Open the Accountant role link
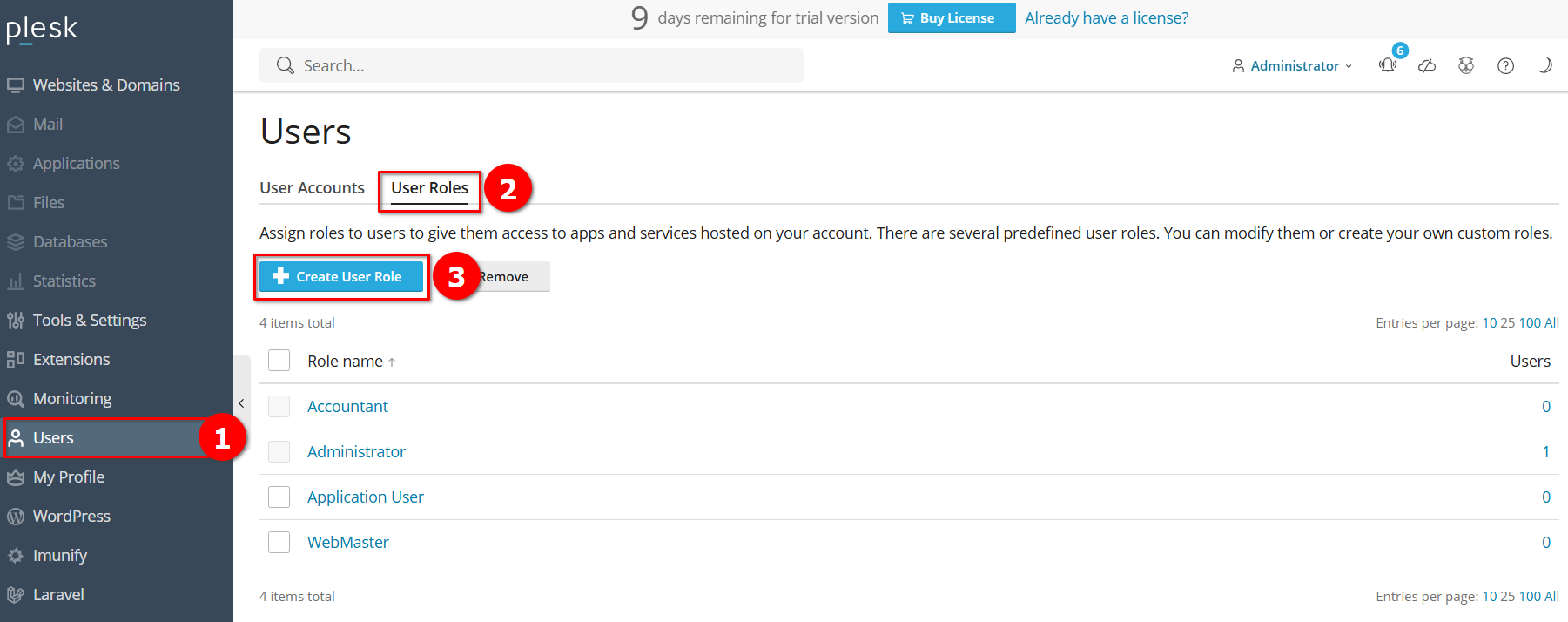Screen dimensions: 1568x622 [x=347, y=407]
